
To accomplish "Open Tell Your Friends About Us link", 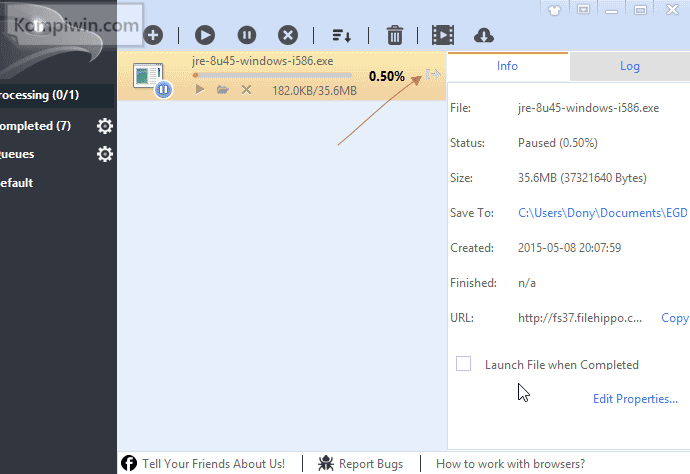I will point(213,464).
